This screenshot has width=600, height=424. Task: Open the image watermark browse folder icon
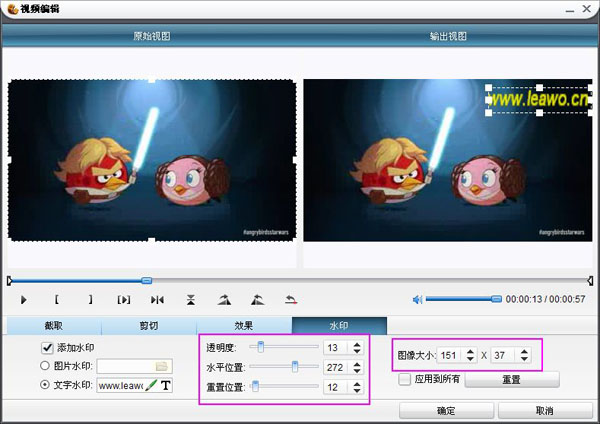161,366
